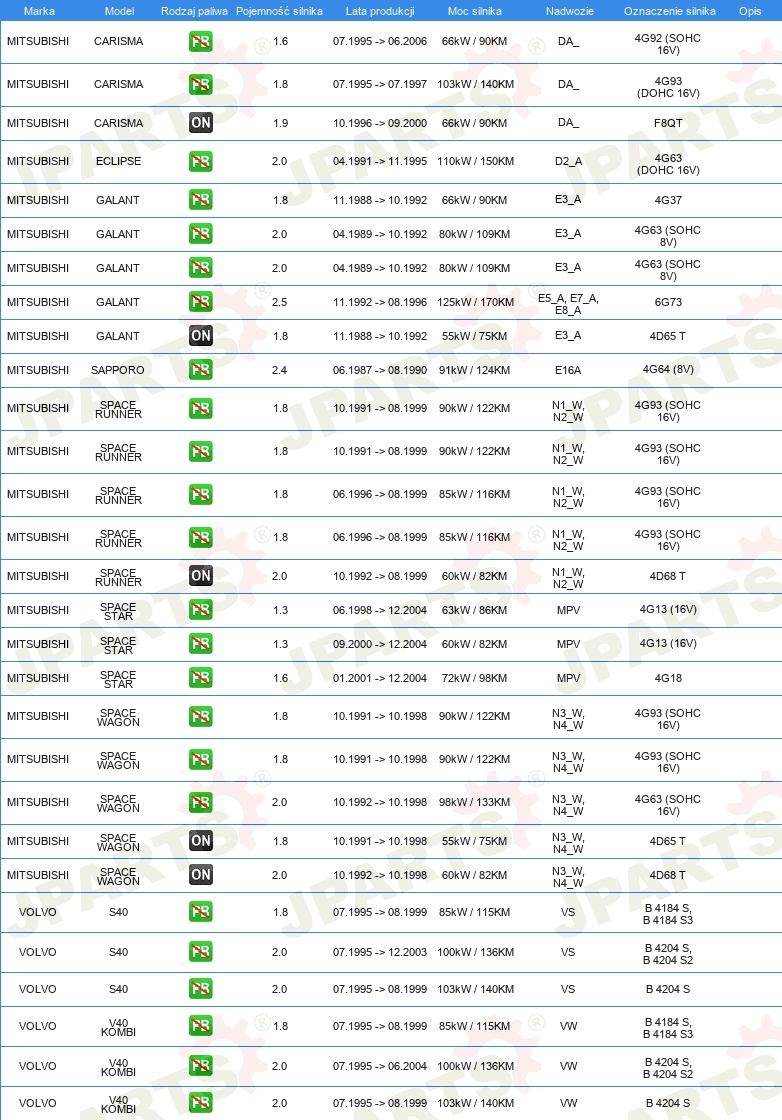Select the 91kW / 124KM power cell
This screenshot has width=782, height=1120.
(x=474, y=370)
